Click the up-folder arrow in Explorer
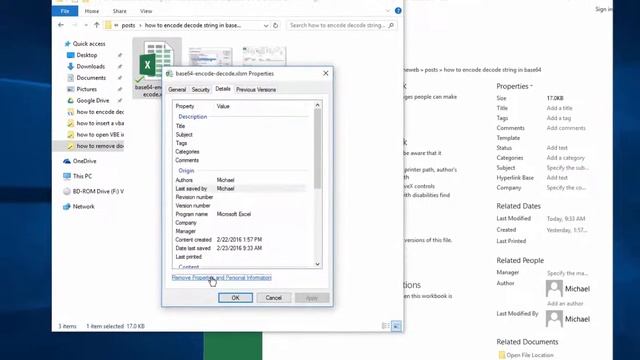This screenshot has width=640, height=360. coord(96,25)
